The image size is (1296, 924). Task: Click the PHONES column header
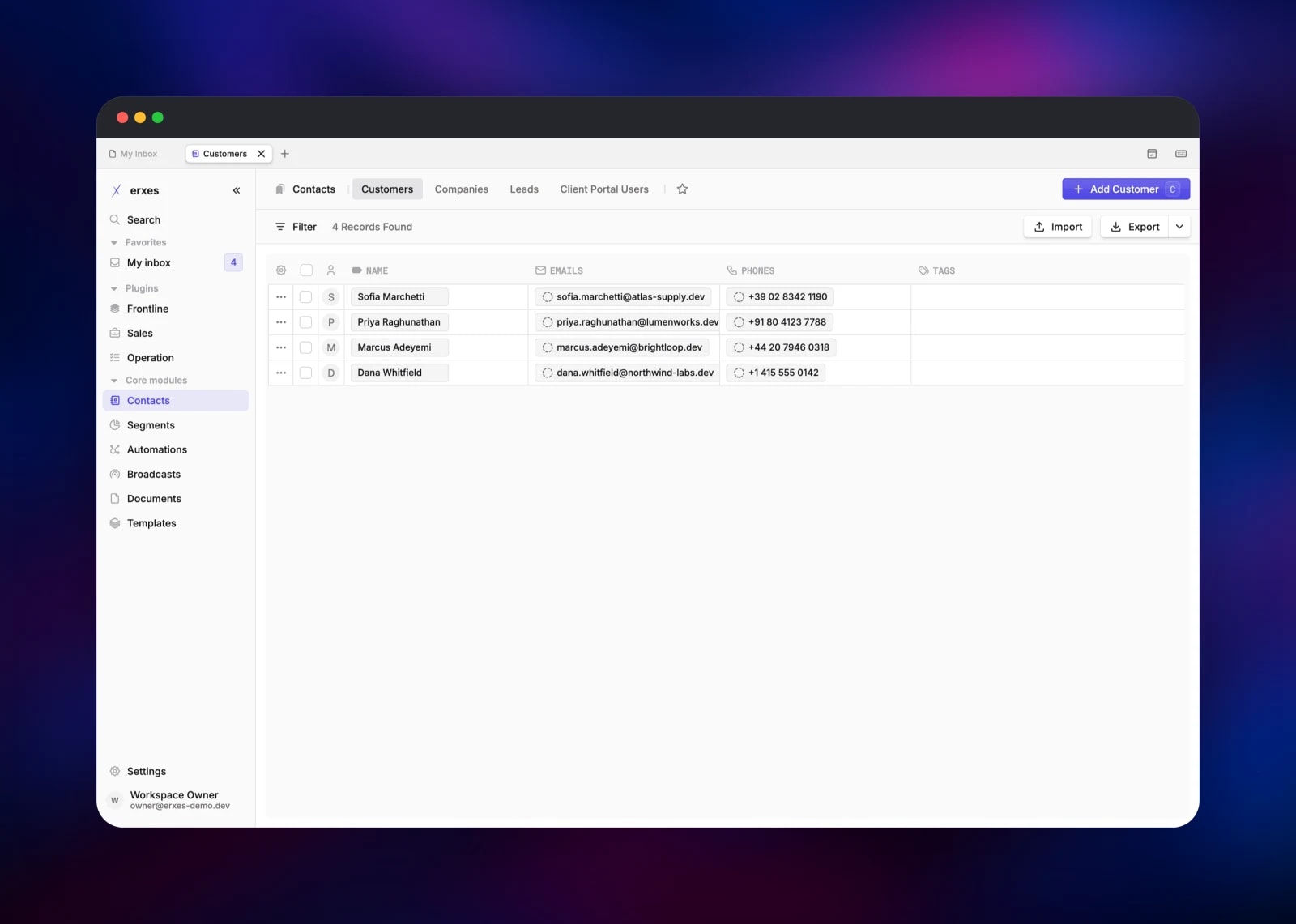pyautogui.click(x=751, y=270)
